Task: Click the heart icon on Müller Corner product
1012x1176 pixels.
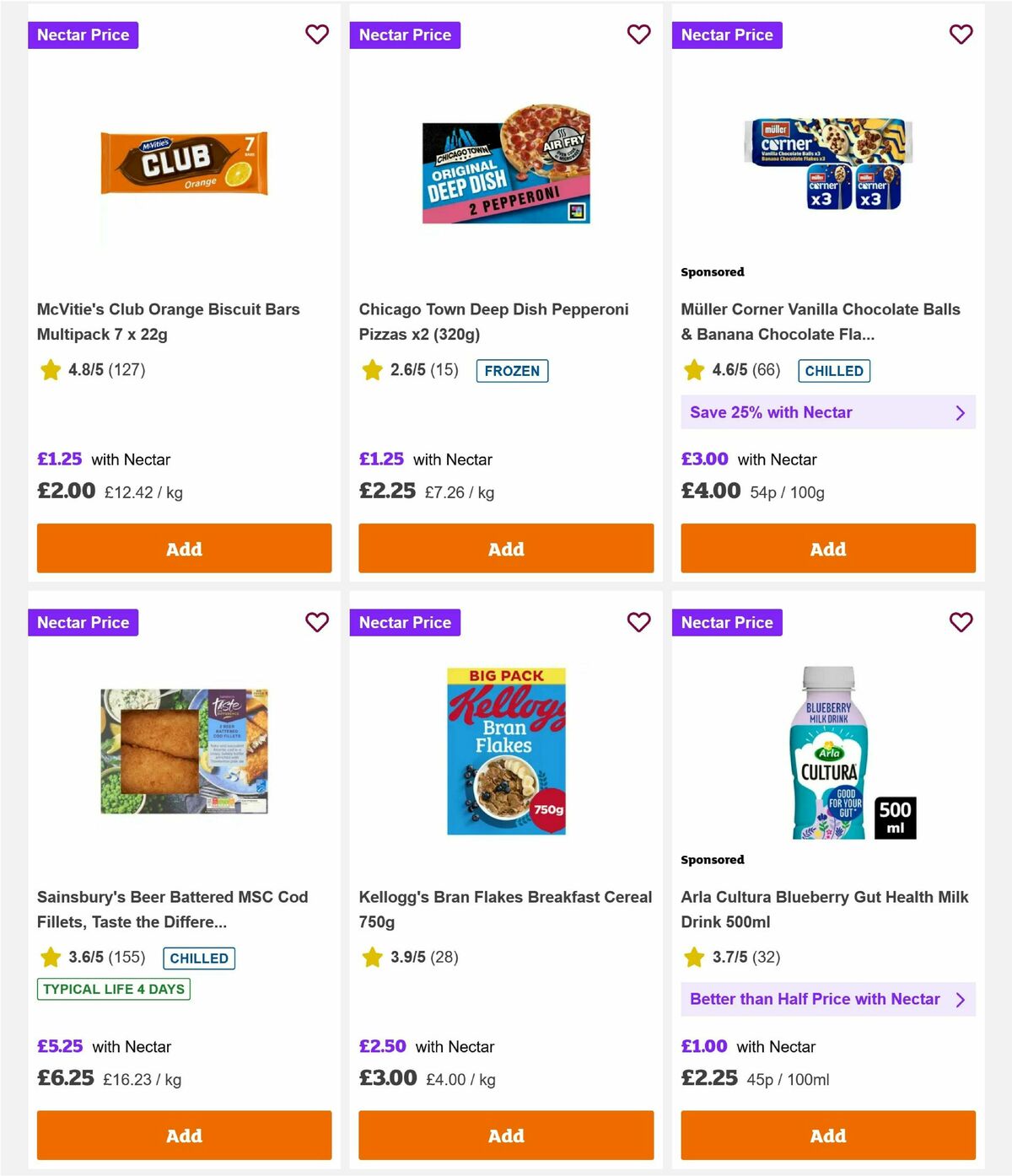Action: tap(961, 35)
